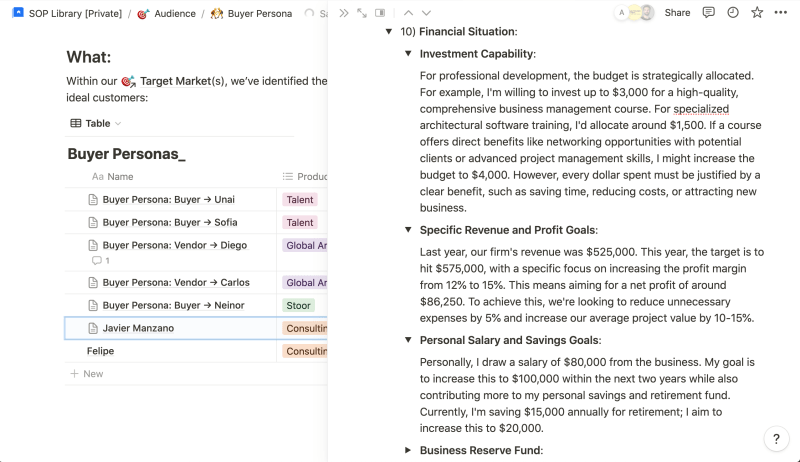This screenshot has width=800, height=462.
Task: Expand the Business Reserve Fund toggle
Action: point(408,450)
